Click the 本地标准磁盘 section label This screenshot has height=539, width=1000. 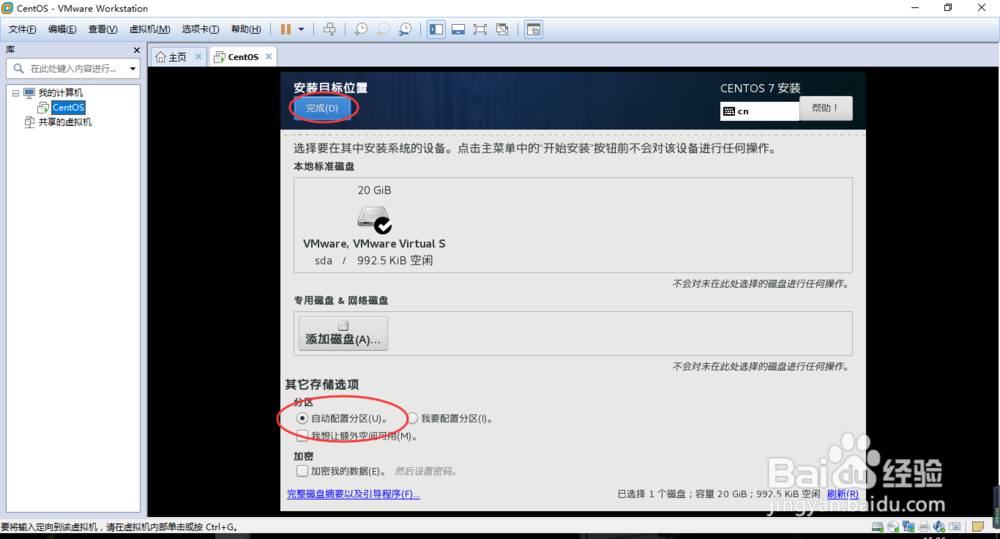tap(324, 166)
